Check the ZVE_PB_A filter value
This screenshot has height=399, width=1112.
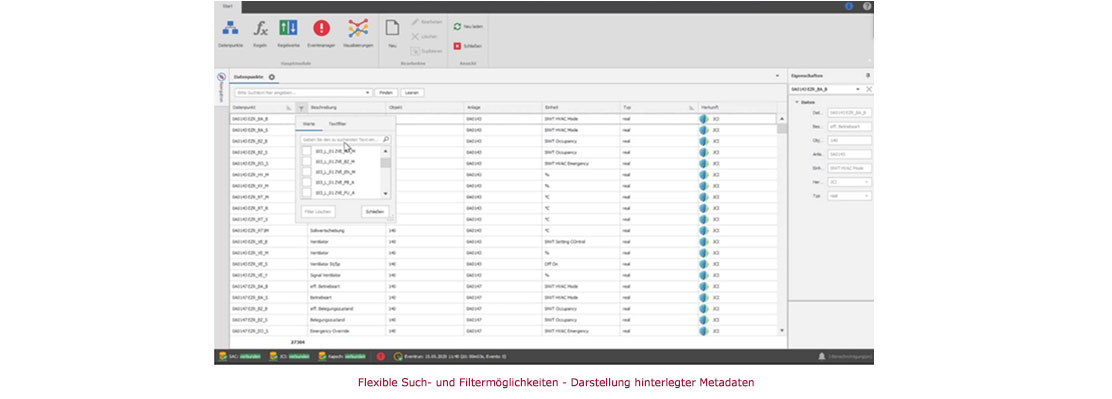click(x=306, y=182)
